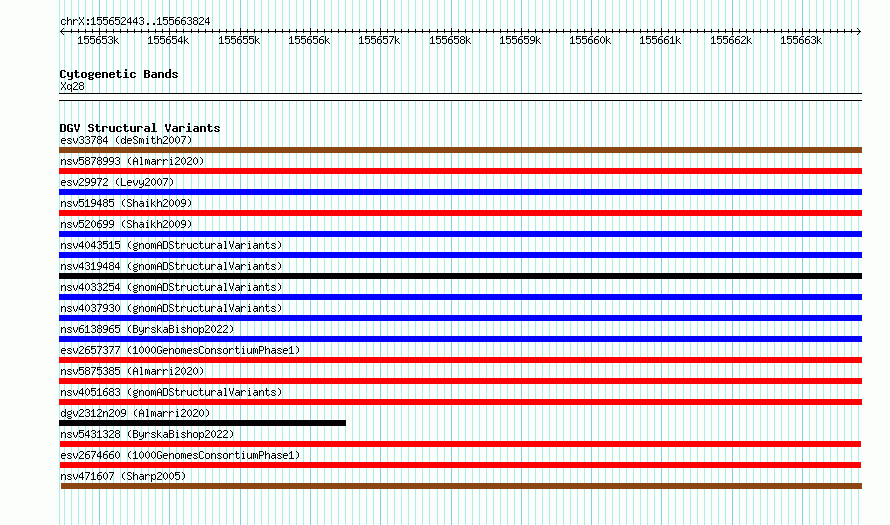Open variant nsv520699 (Shaikh2009) label
Screen dimensions: 890x525
click(x=126, y=224)
